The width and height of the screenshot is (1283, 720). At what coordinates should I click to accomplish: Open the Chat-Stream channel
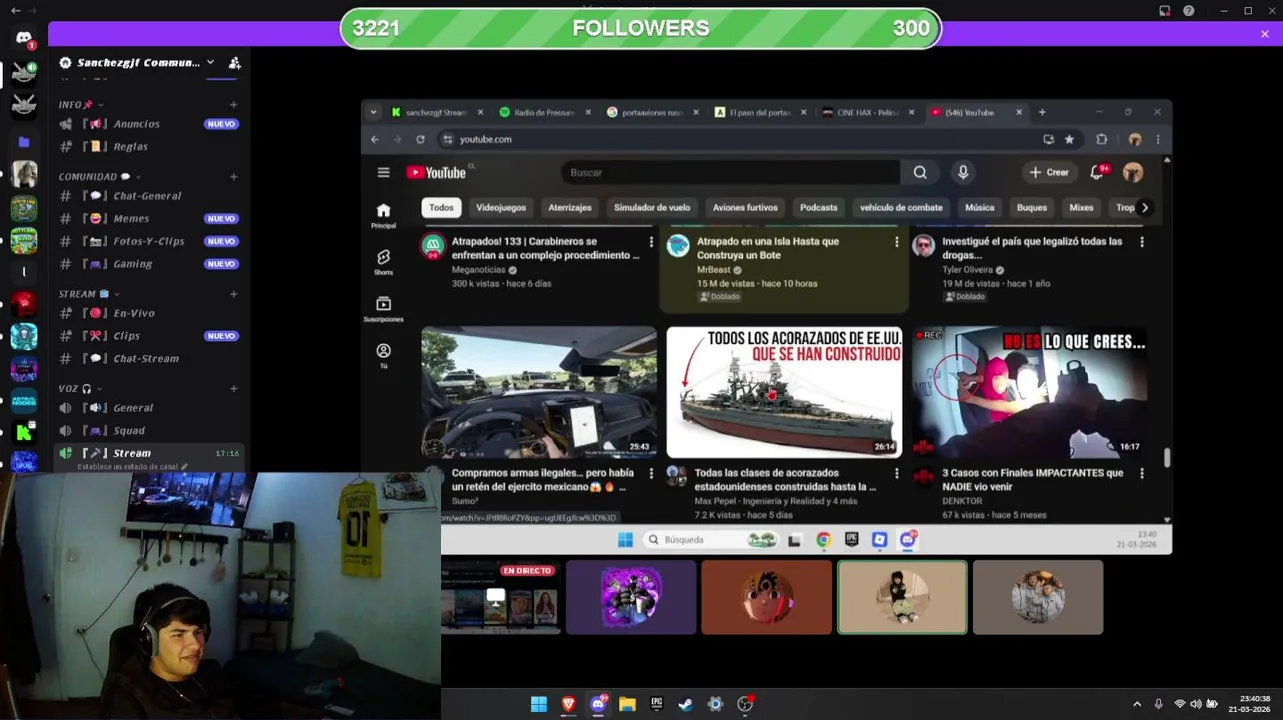coord(148,358)
